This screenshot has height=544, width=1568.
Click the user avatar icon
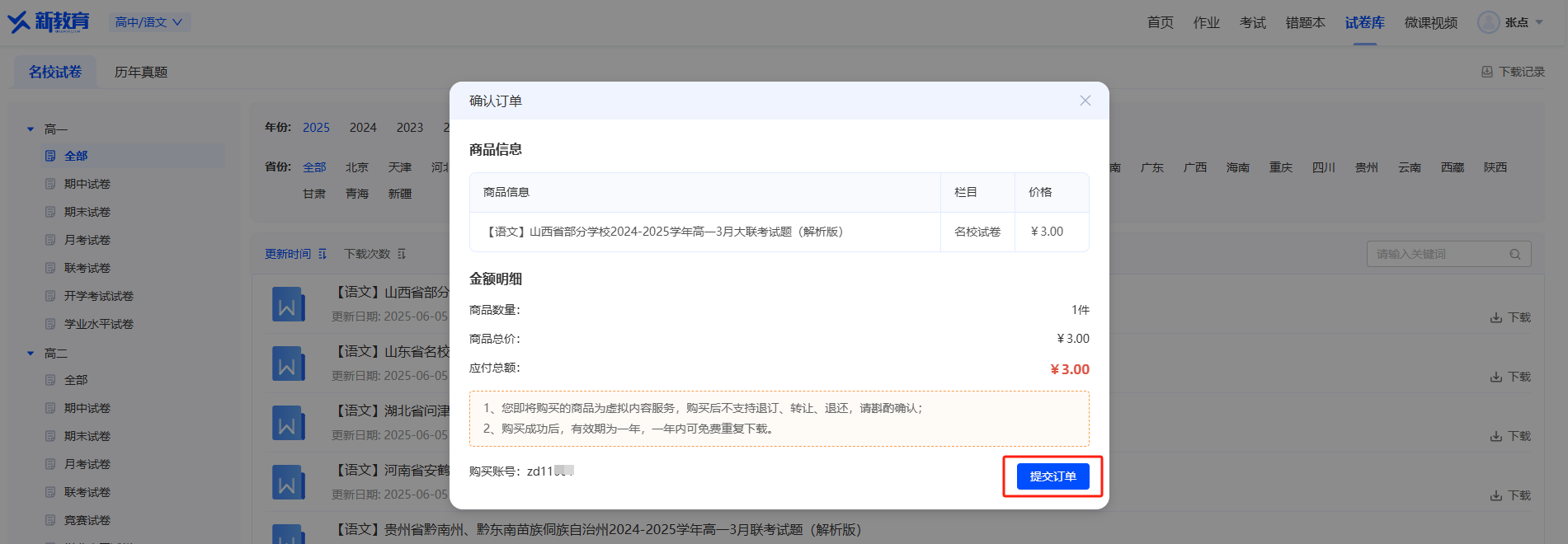pos(1489,22)
